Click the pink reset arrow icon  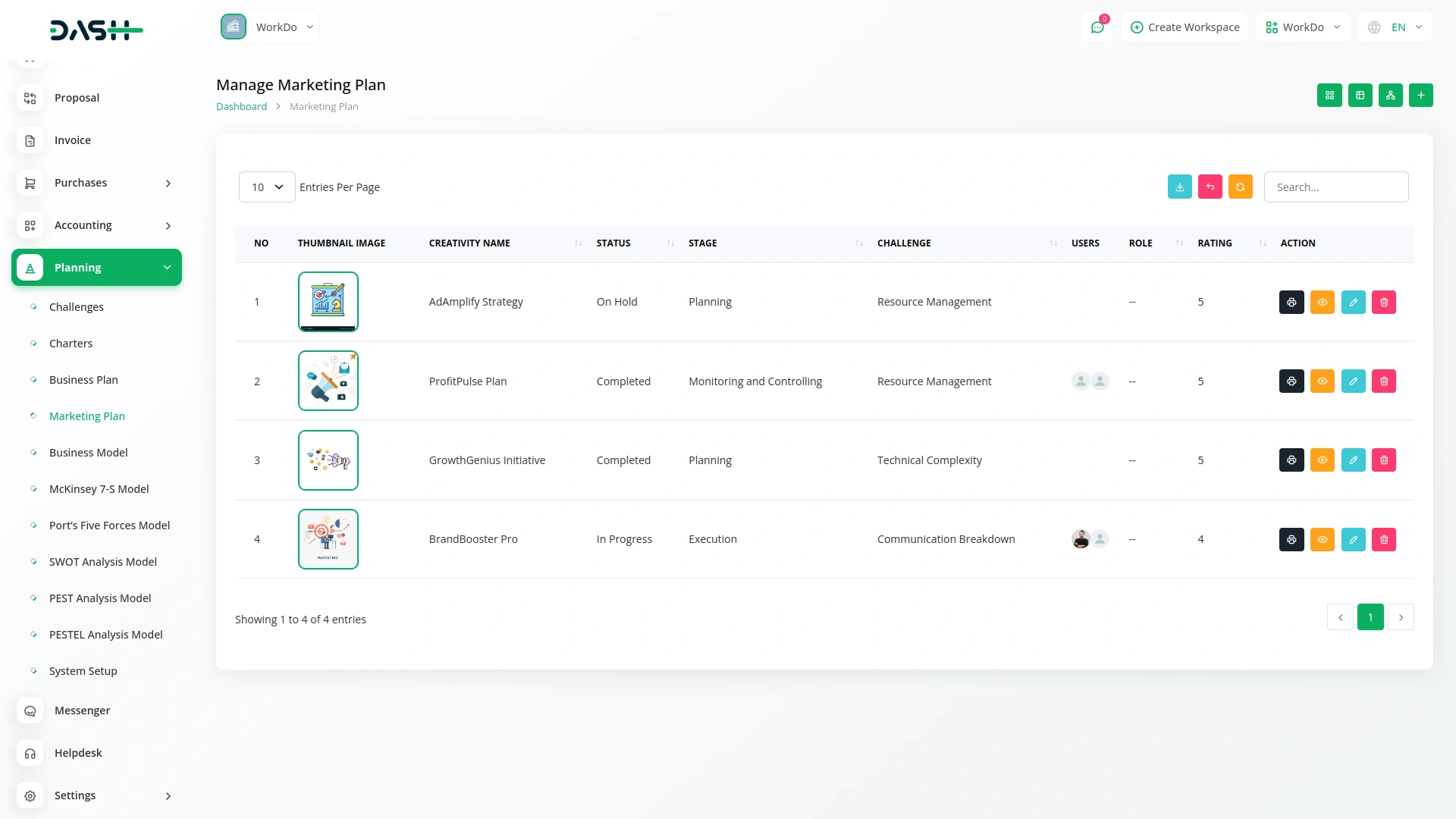click(x=1210, y=187)
